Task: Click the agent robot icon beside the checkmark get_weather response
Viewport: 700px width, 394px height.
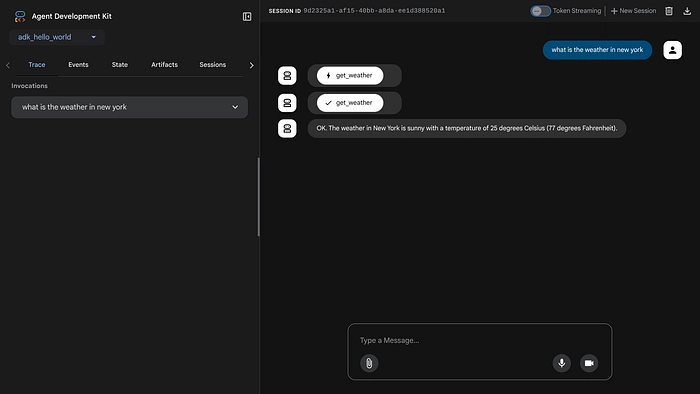Action: [x=287, y=103]
